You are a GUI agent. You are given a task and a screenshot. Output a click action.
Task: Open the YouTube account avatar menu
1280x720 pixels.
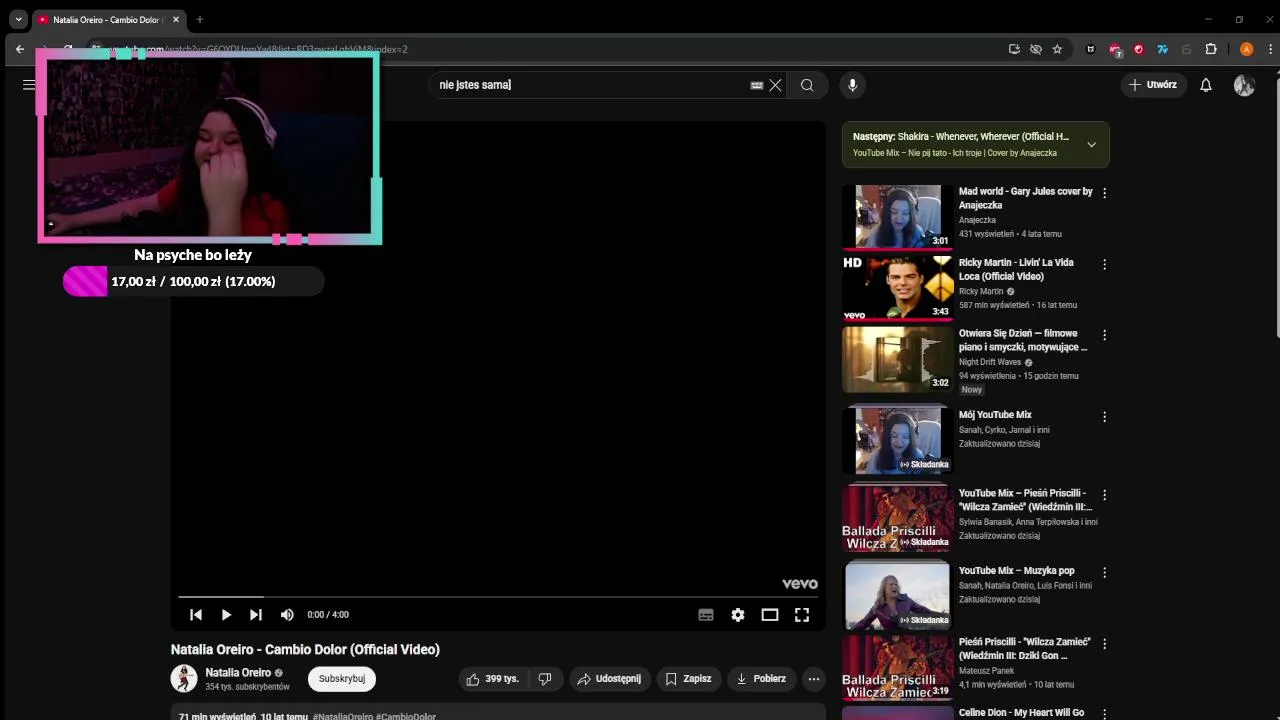click(x=1244, y=85)
